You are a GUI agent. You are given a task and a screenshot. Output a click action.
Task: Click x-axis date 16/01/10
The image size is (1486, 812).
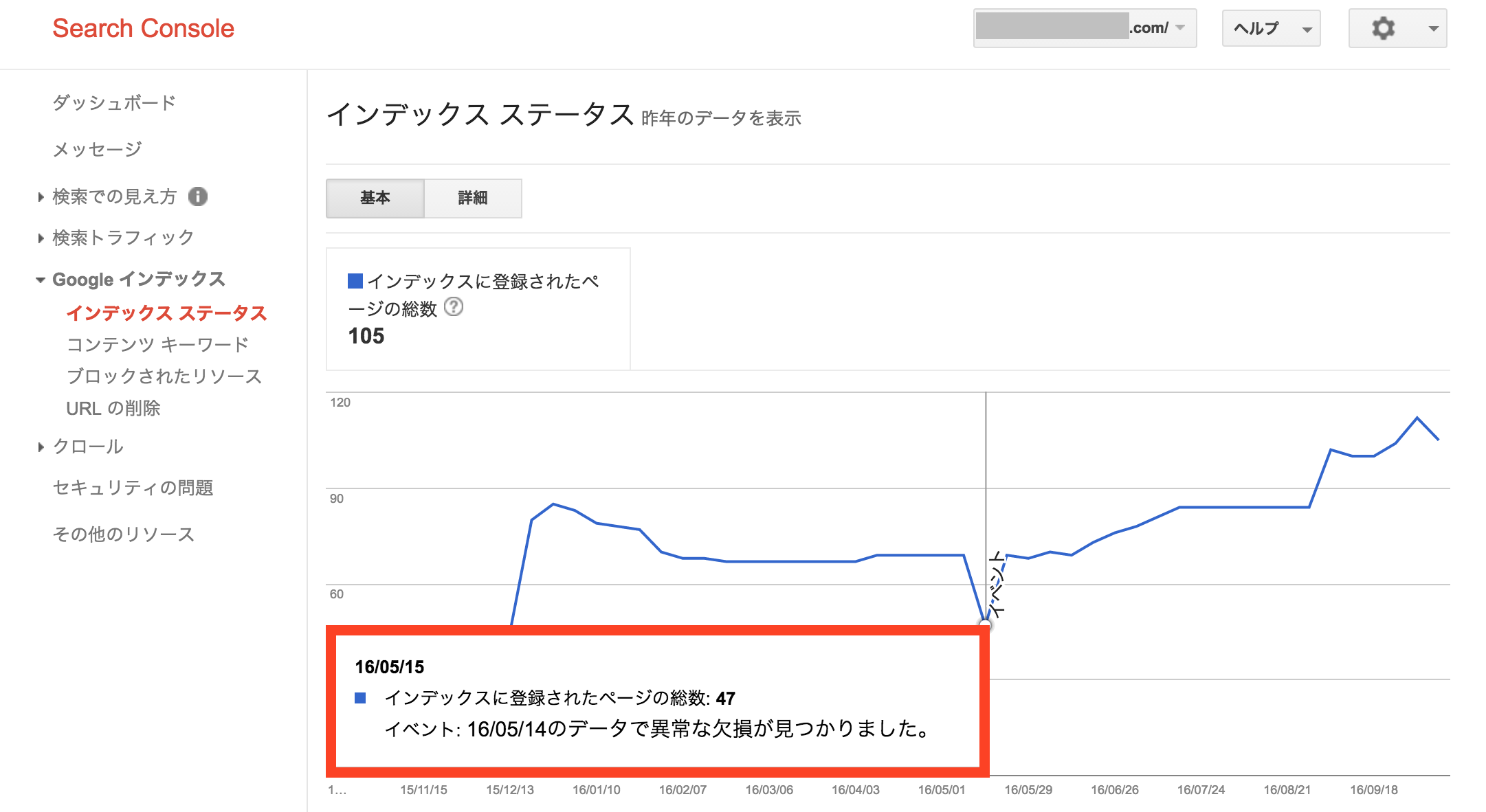(x=597, y=790)
